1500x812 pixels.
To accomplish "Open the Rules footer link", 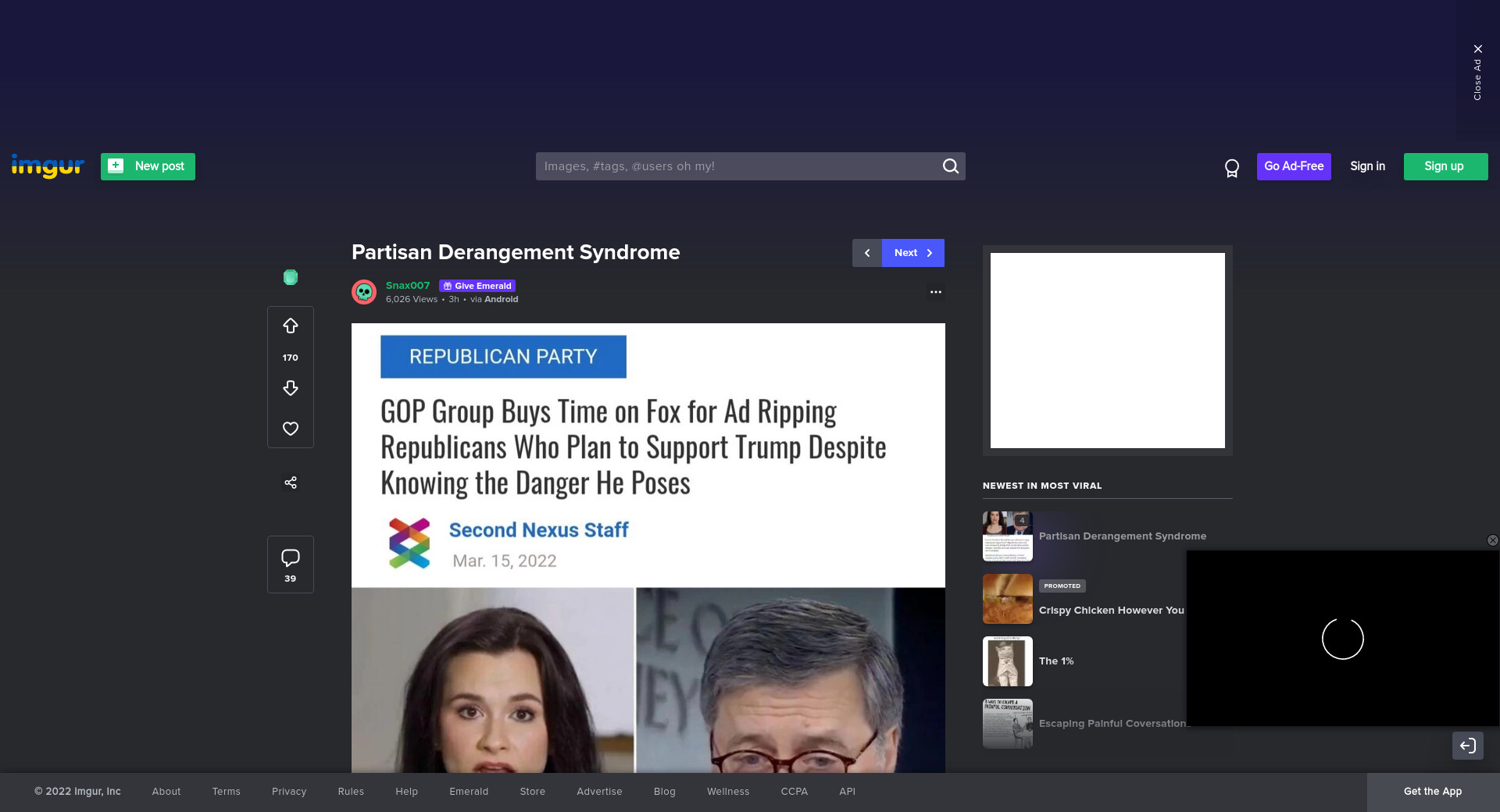I will 351,792.
